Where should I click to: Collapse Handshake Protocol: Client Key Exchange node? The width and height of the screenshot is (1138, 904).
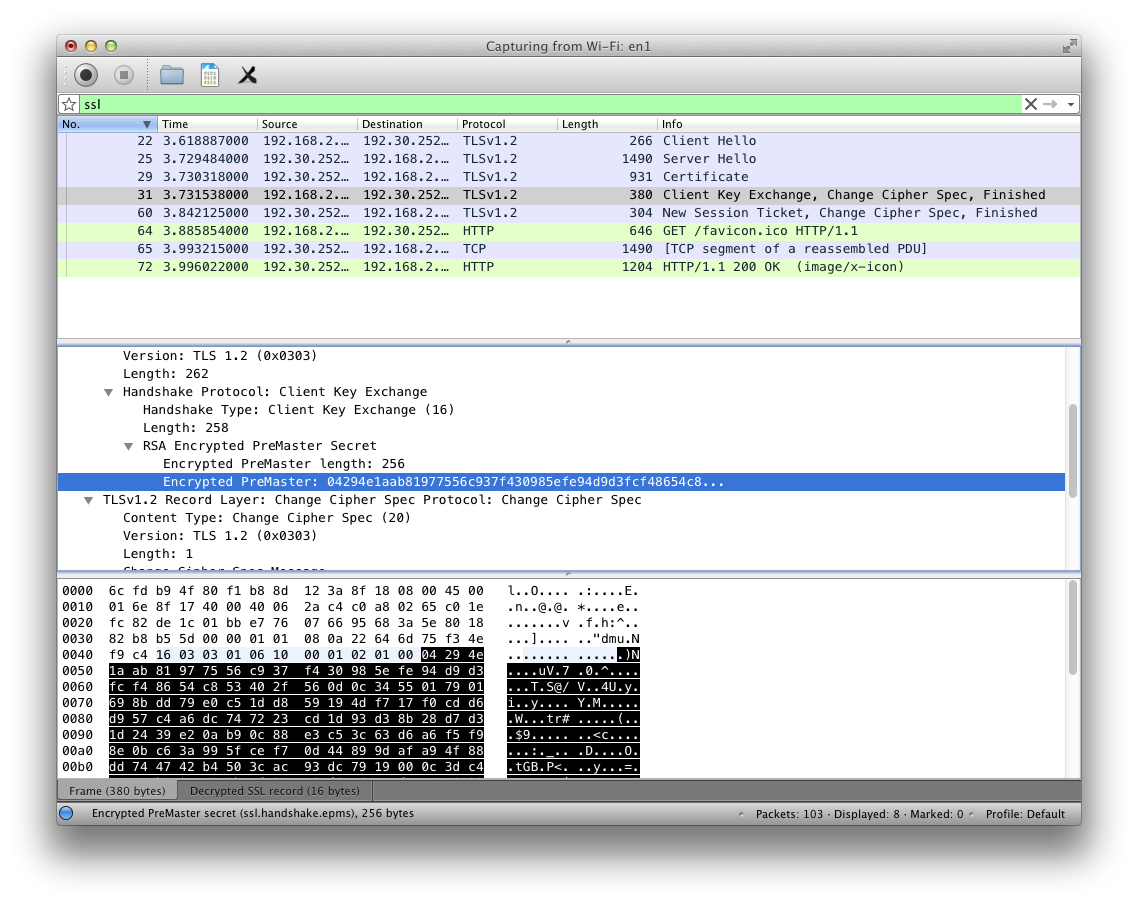coord(108,393)
